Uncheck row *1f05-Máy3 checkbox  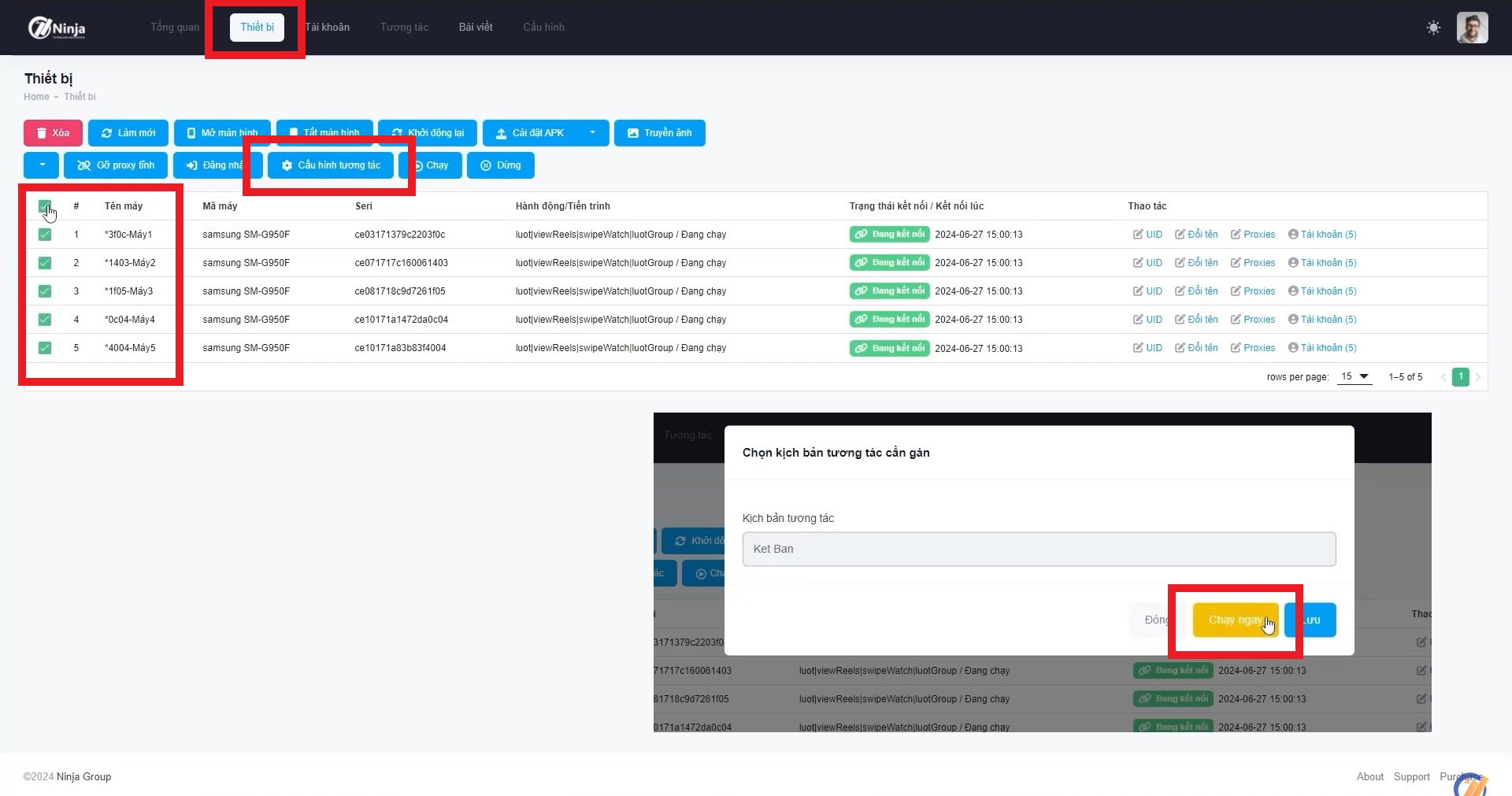(45, 291)
